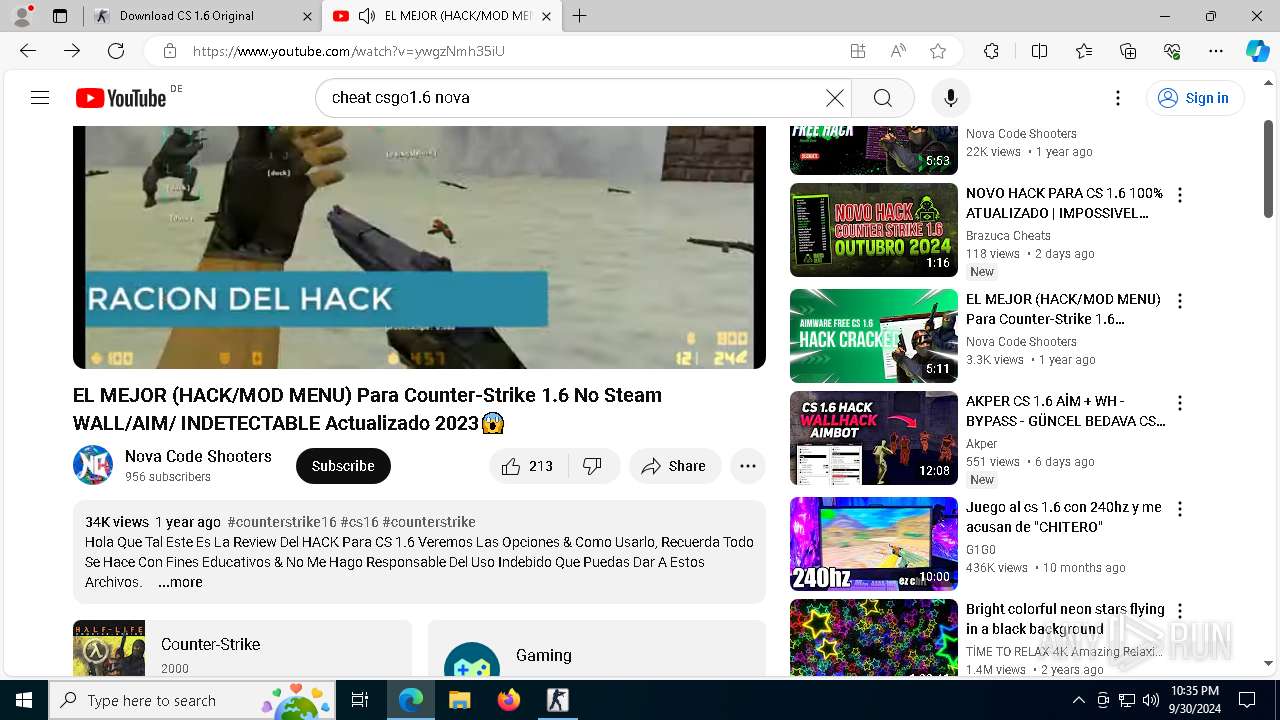Open Nova Code Shooters channel avatar
Screen dimensions: 1280x720
coord(93,465)
